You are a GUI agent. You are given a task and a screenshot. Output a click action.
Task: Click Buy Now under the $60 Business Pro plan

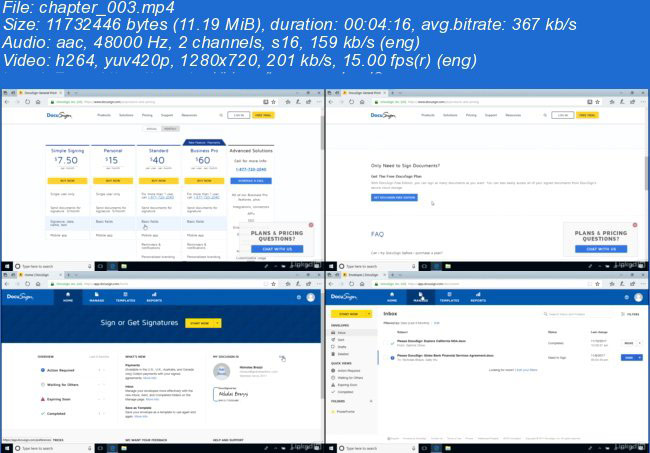coord(204,181)
